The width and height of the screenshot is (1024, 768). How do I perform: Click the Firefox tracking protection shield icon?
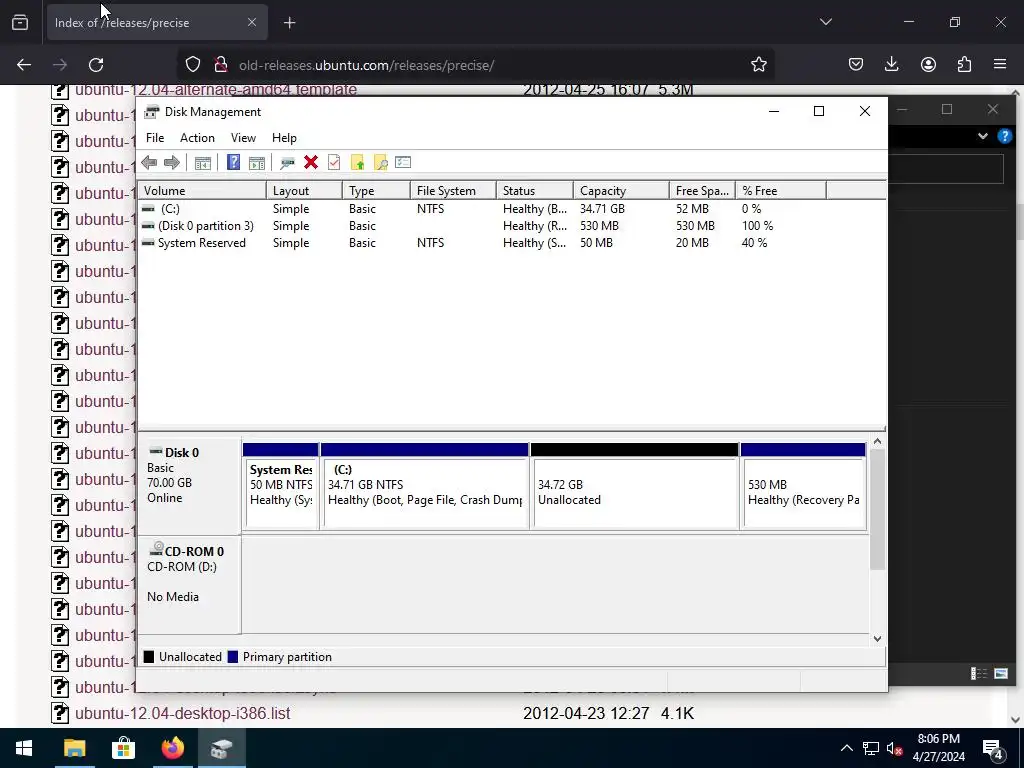point(193,65)
